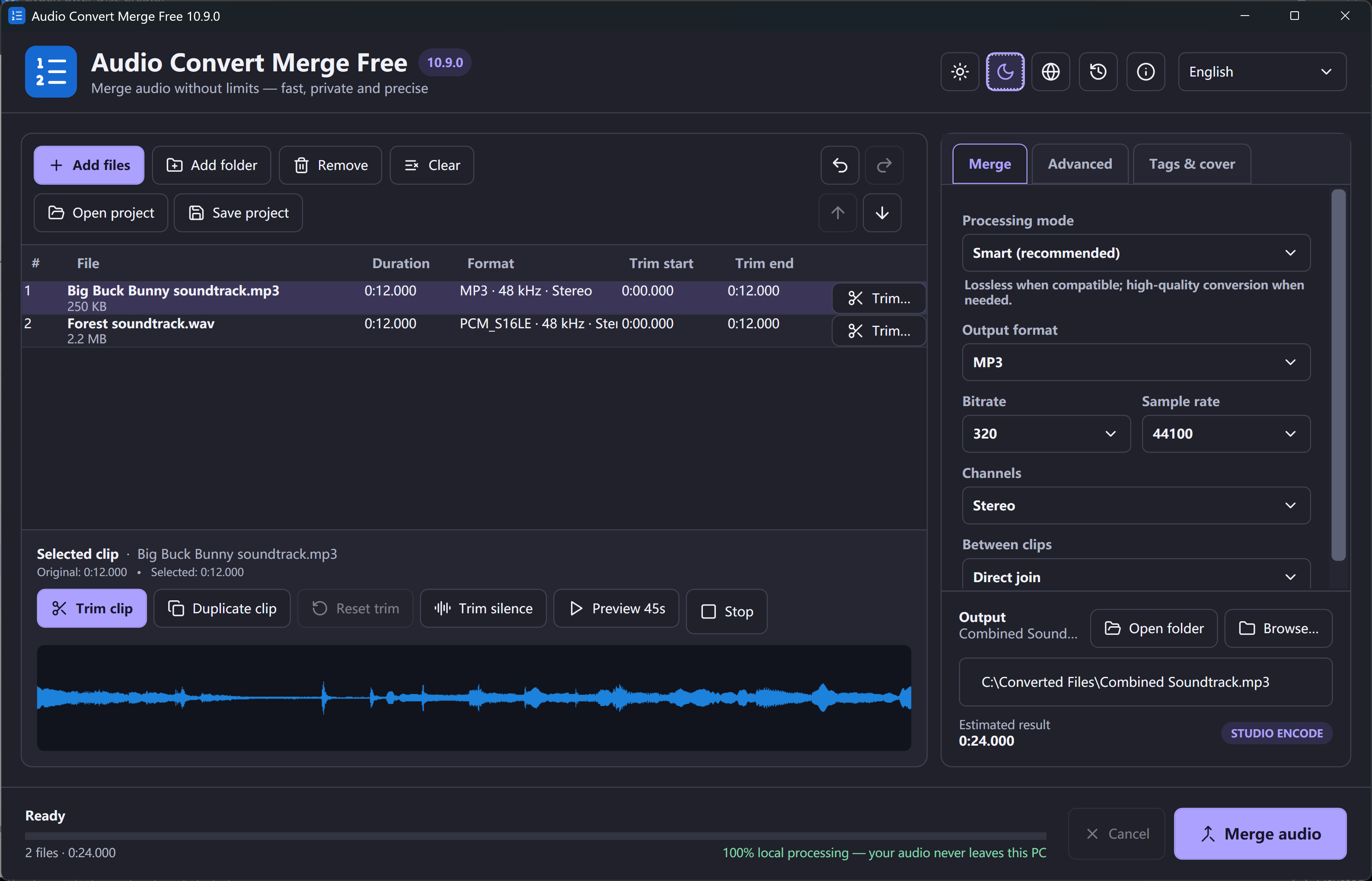Image resolution: width=1372 pixels, height=881 pixels.
Task: Click Save project button
Action: pos(238,213)
